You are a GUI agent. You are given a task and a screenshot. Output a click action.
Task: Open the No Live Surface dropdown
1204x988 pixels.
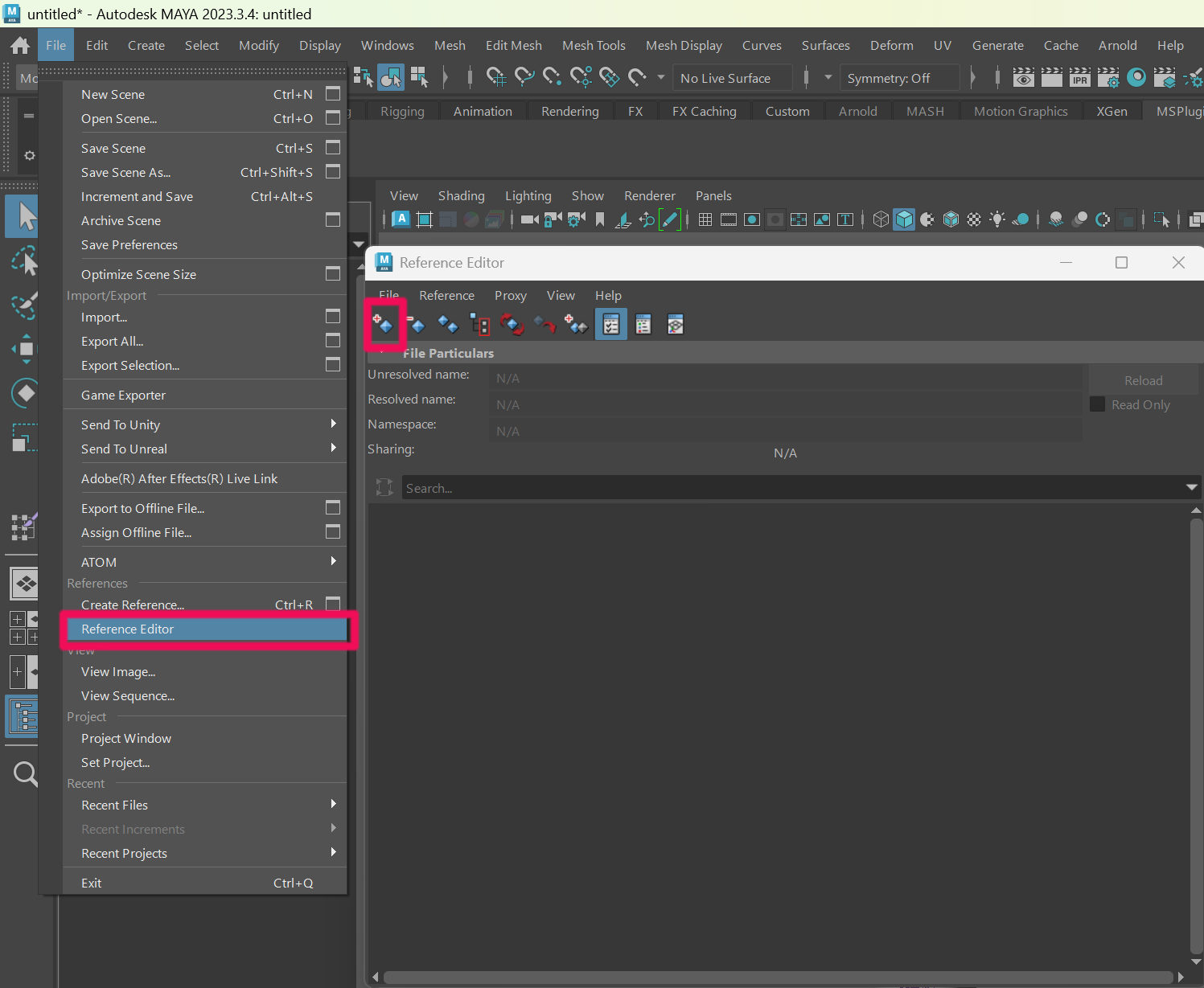click(731, 77)
